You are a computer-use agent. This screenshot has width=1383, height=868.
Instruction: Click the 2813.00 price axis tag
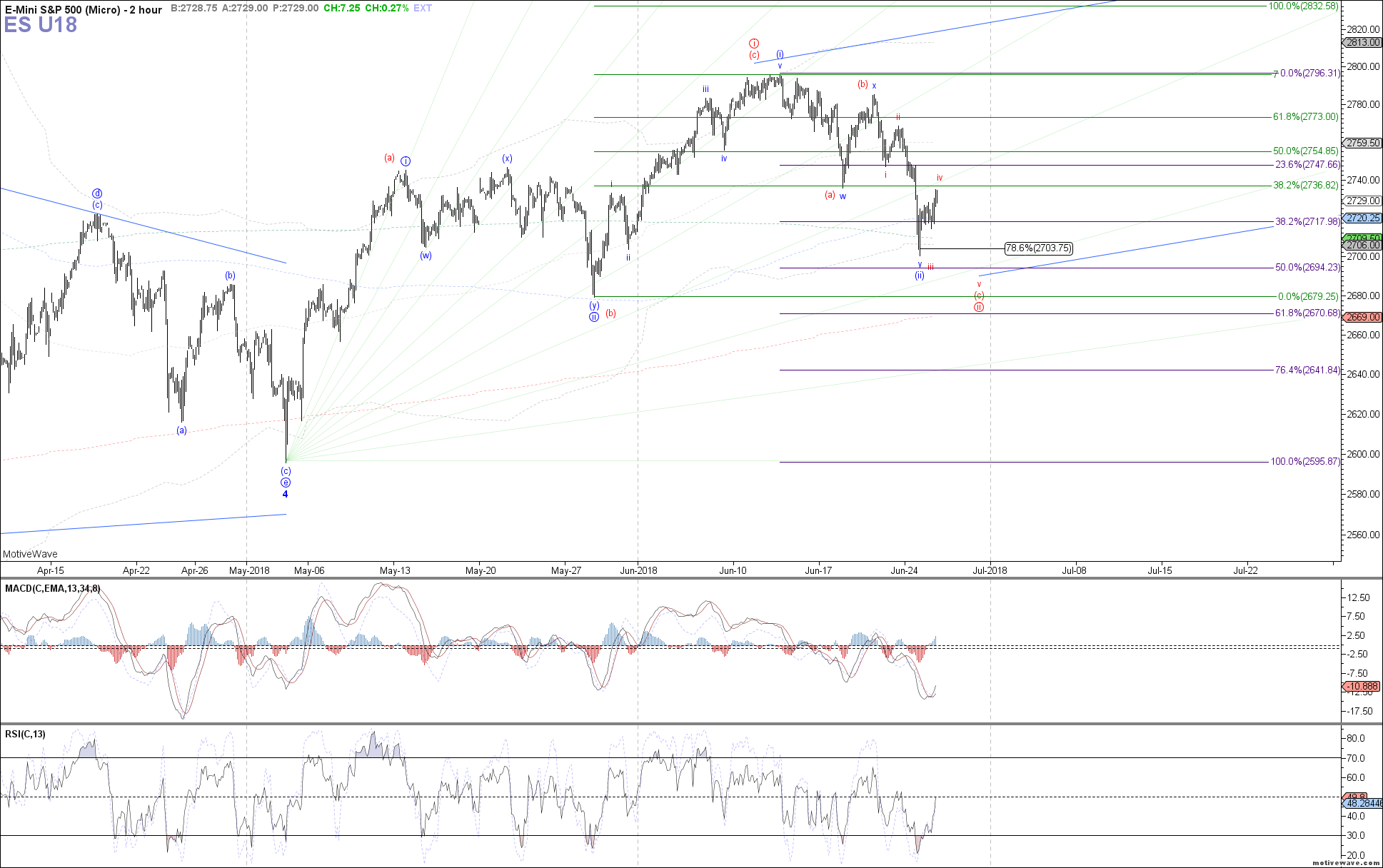(x=1363, y=43)
